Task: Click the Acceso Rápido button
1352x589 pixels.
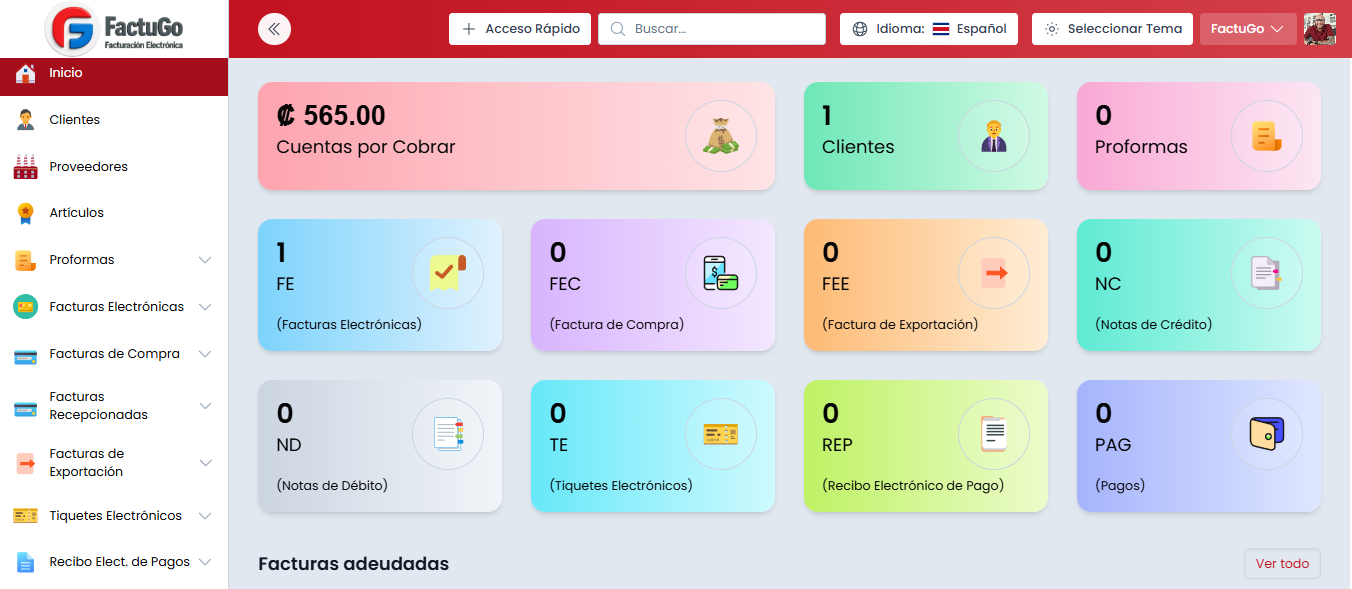Action: 520,29
